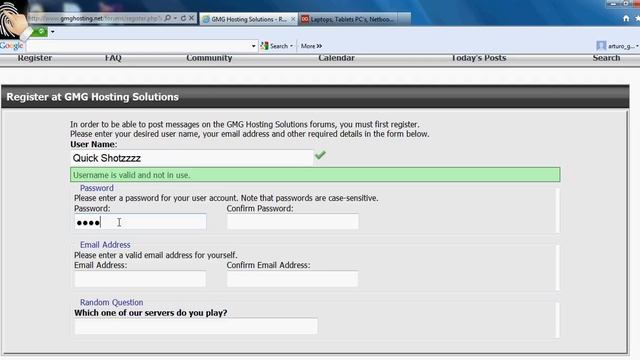Screen dimensions: 640x360
Task: Open the Google toolbar search box dropdown
Action: (253, 46)
